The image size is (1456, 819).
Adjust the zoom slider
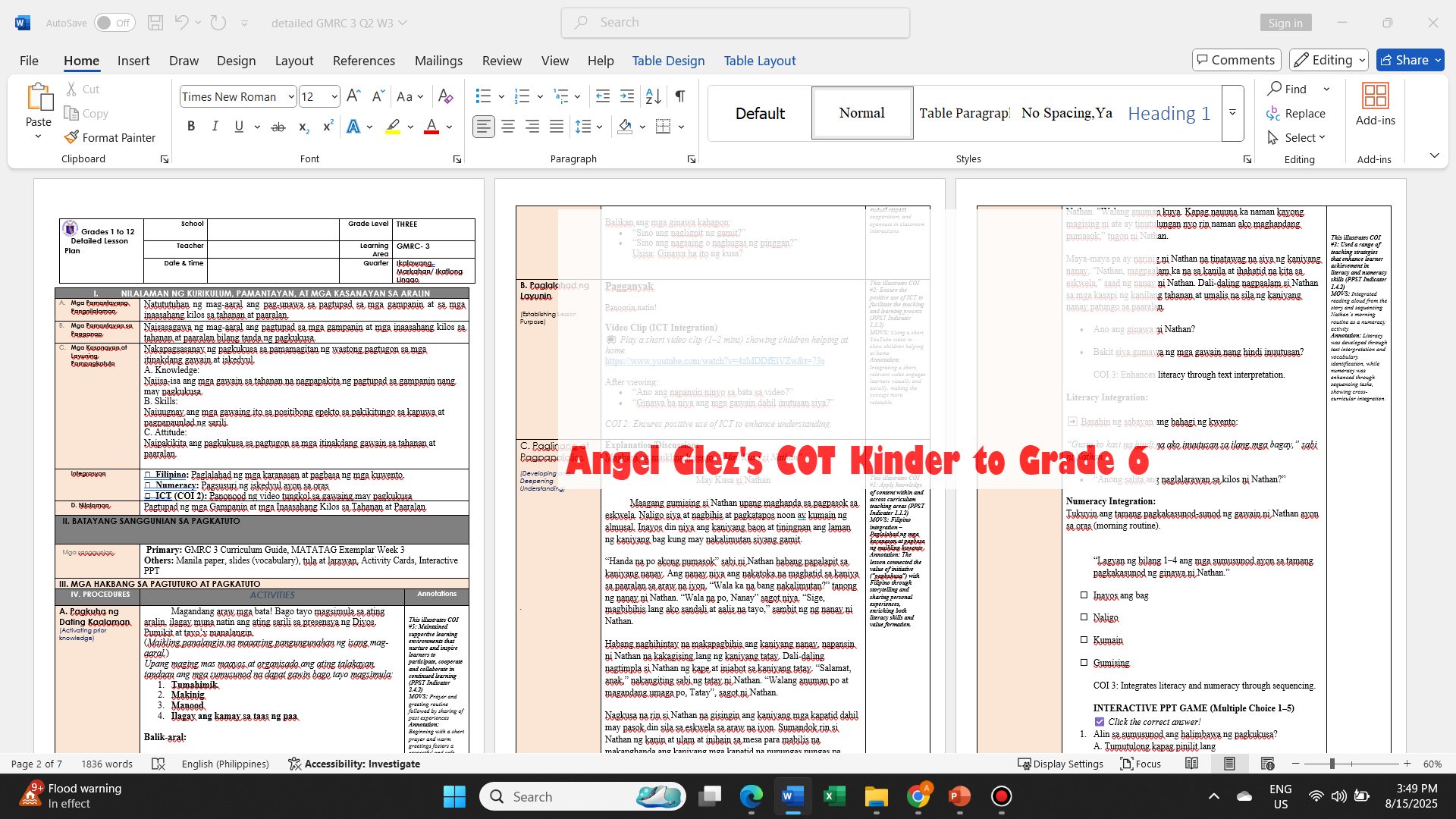(1332, 764)
